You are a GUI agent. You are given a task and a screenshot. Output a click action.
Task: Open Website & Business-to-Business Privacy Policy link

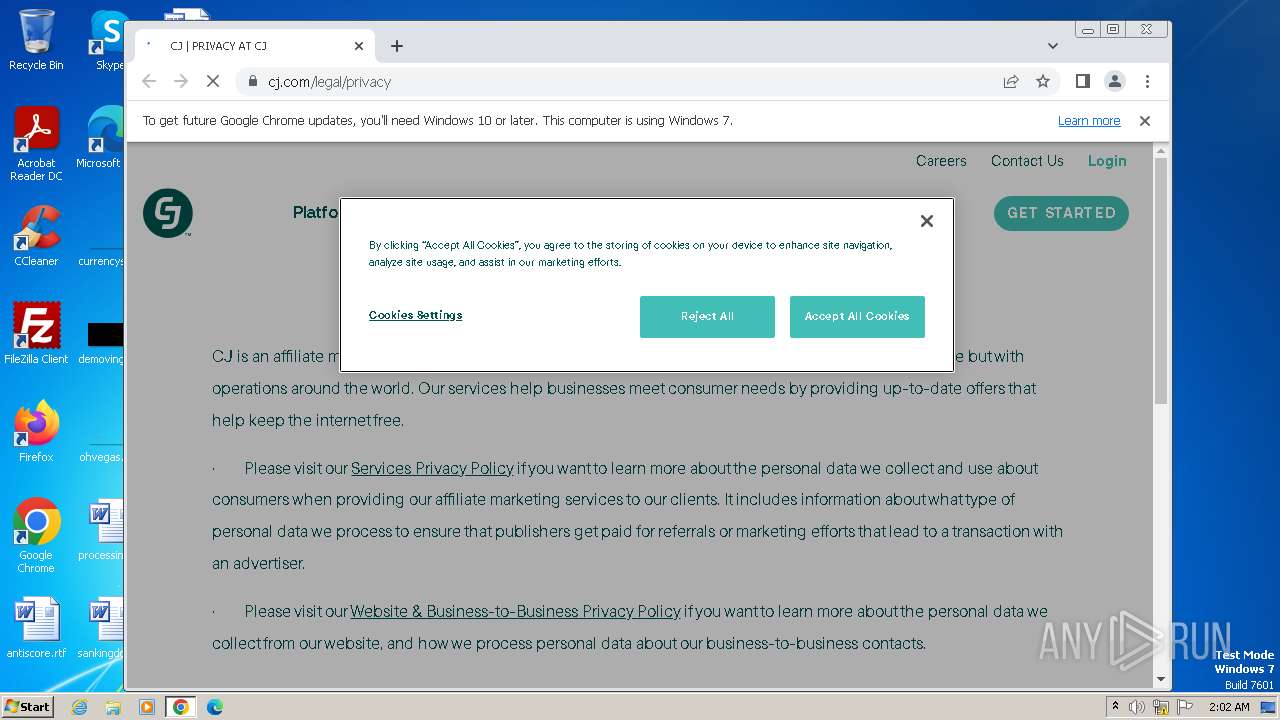click(x=515, y=611)
